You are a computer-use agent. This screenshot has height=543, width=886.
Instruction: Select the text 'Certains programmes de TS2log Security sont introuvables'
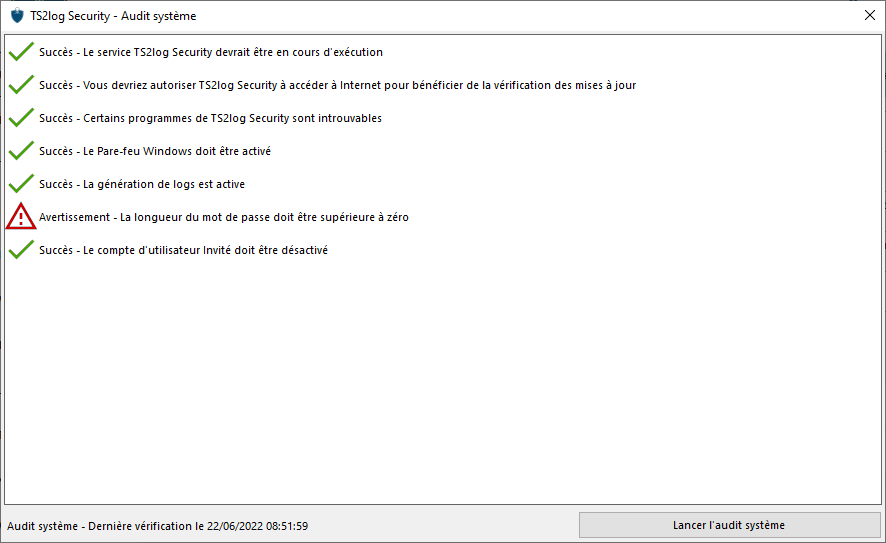[x=232, y=118]
